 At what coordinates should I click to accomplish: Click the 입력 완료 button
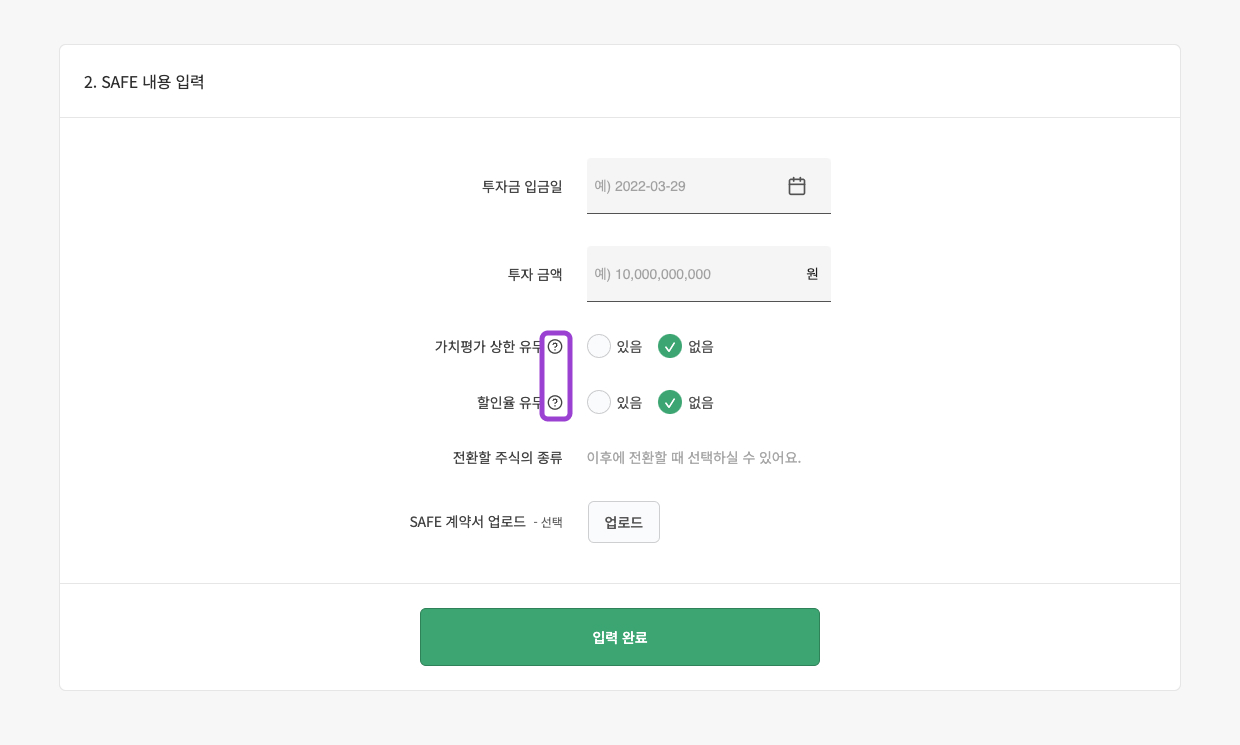pos(620,637)
